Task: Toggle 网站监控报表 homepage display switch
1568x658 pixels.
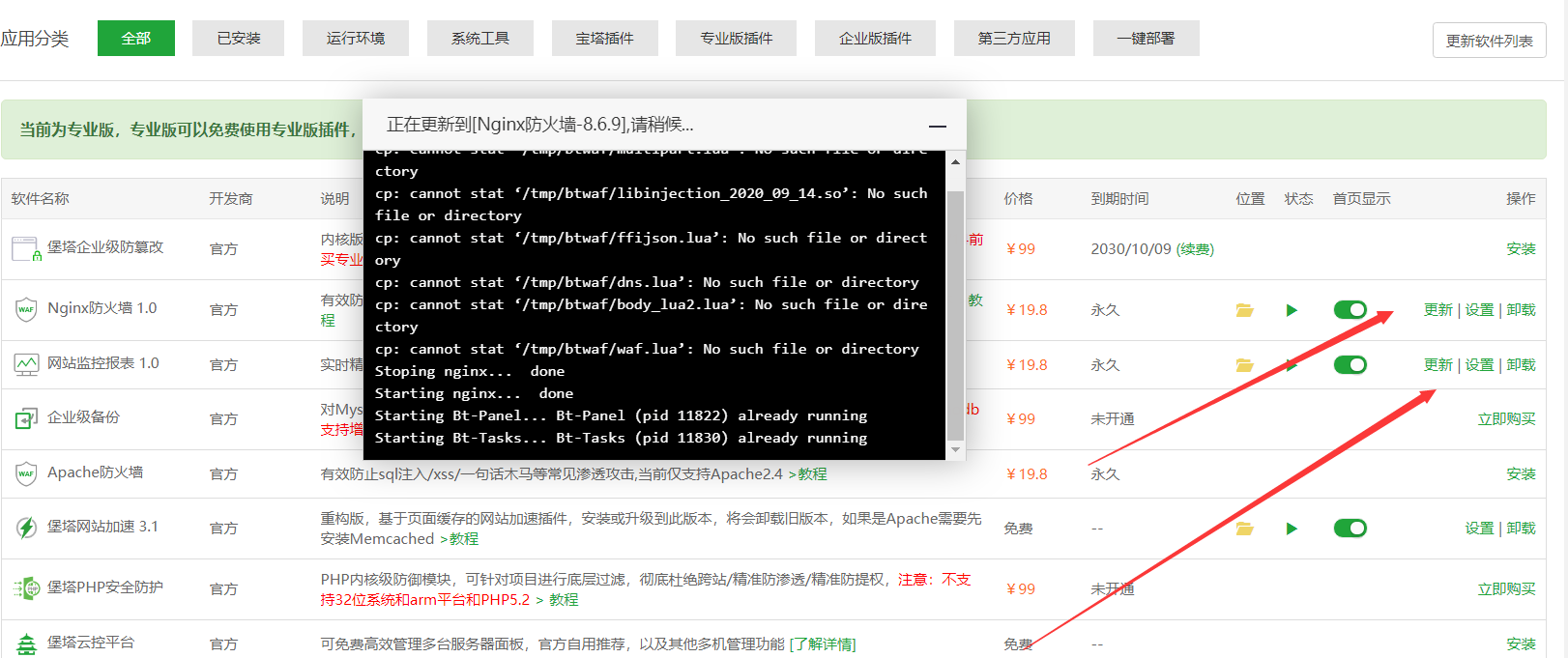Action: pos(1350,364)
